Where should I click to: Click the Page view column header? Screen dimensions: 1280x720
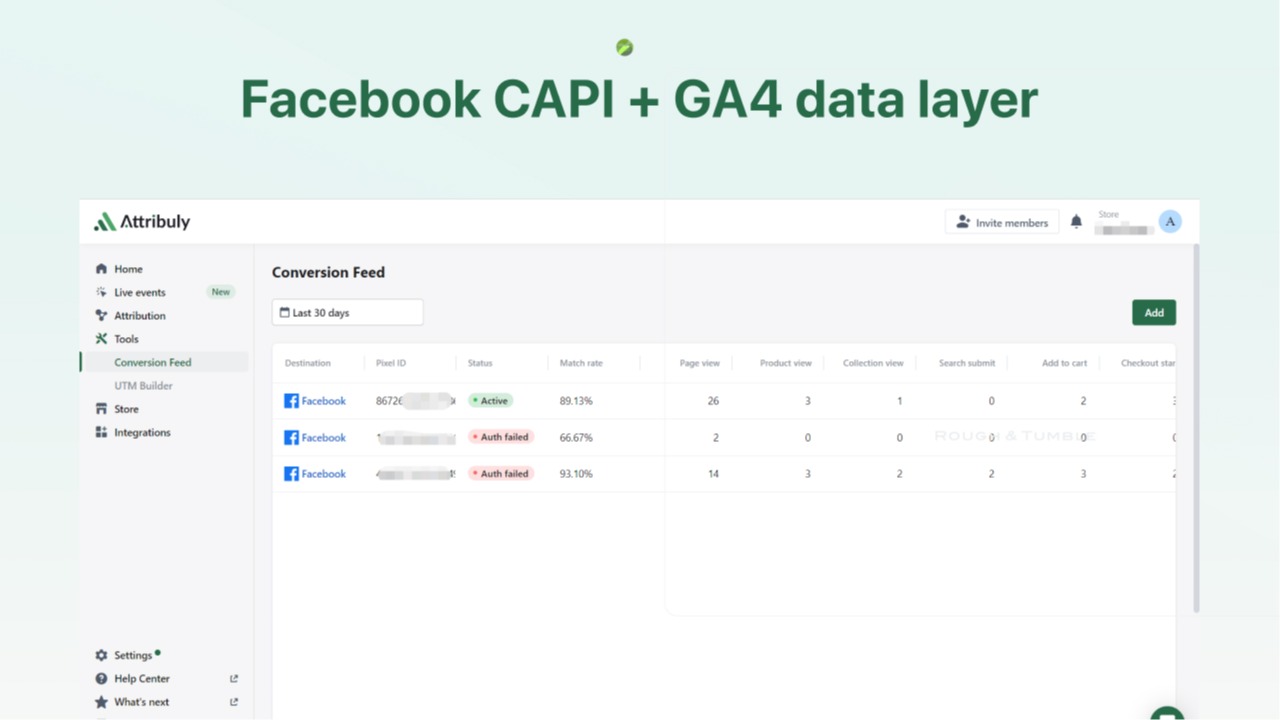tap(700, 363)
